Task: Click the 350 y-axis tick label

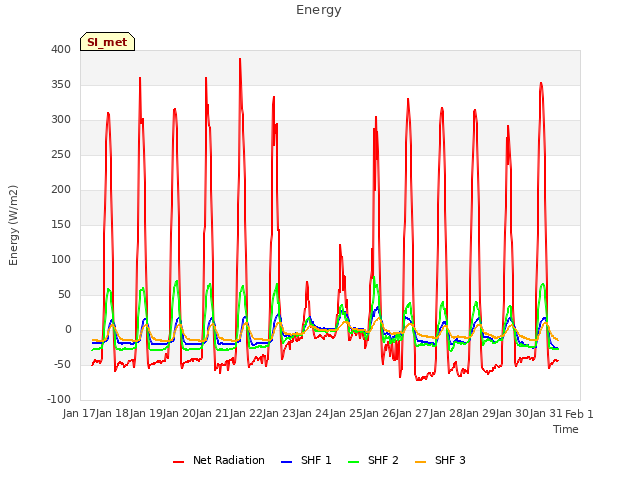Action: (61, 85)
